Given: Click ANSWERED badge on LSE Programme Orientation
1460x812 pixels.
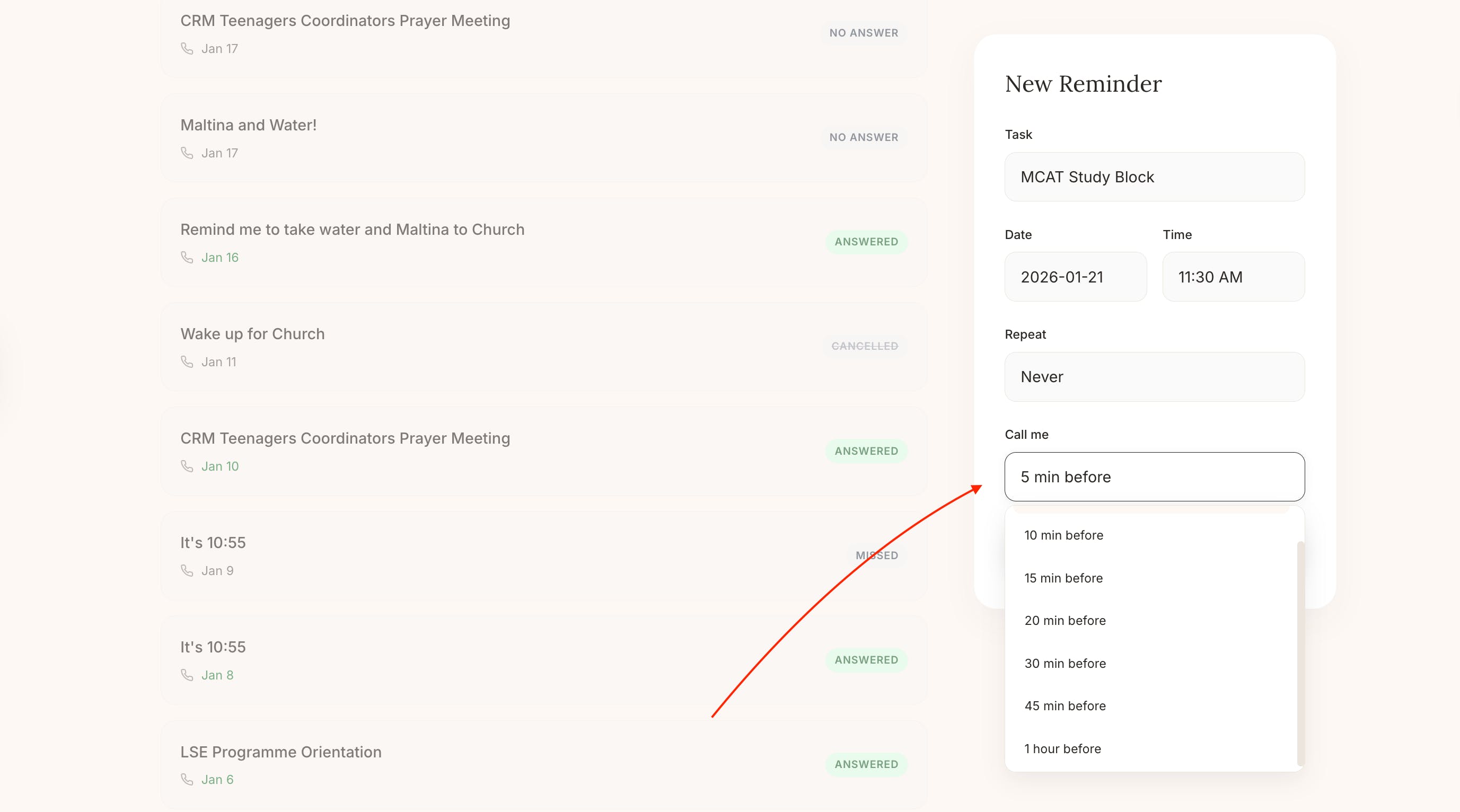Looking at the screenshot, I should (866, 764).
